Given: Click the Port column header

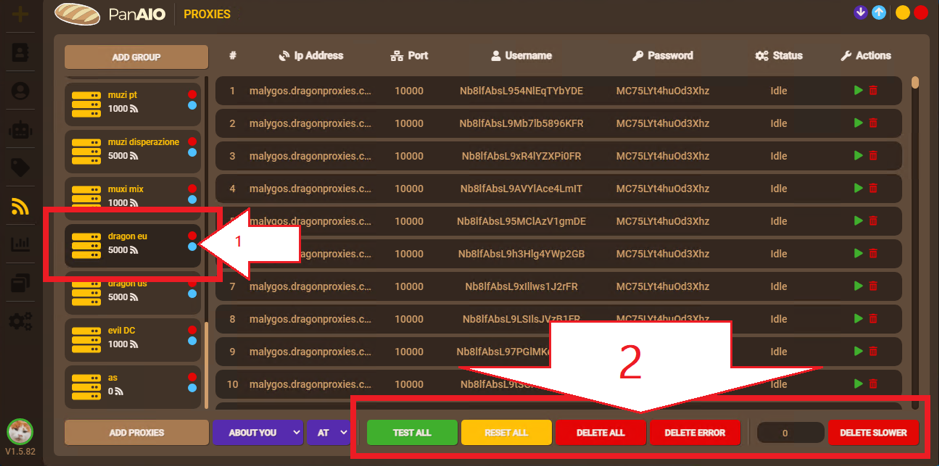Looking at the screenshot, I should tap(409, 56).
